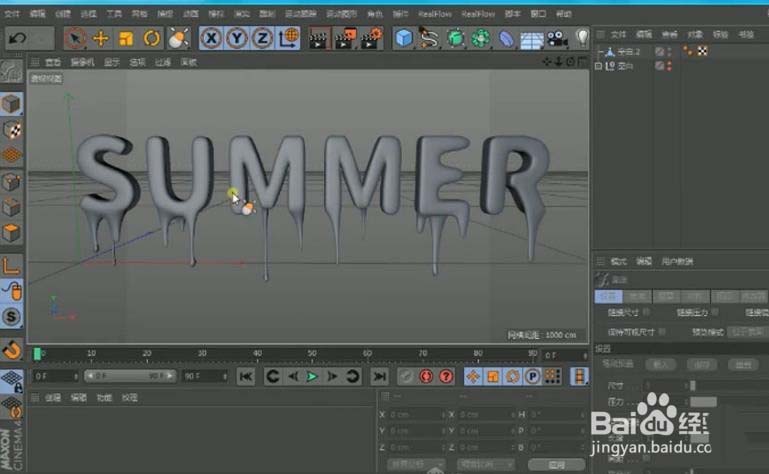
Task: Toggle the X axis lock
Action: [x=213, y=38]
